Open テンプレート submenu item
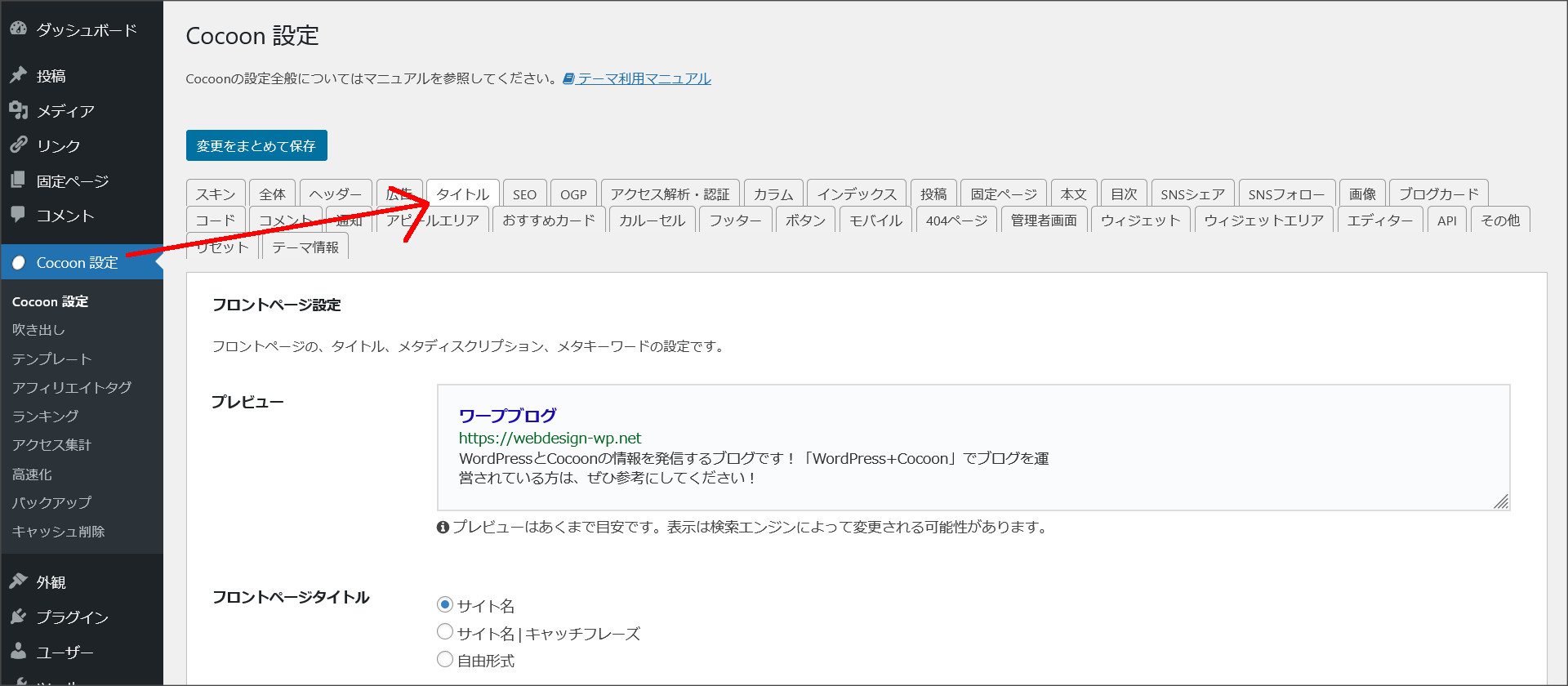1568x686 pixels. pos(51,359)
